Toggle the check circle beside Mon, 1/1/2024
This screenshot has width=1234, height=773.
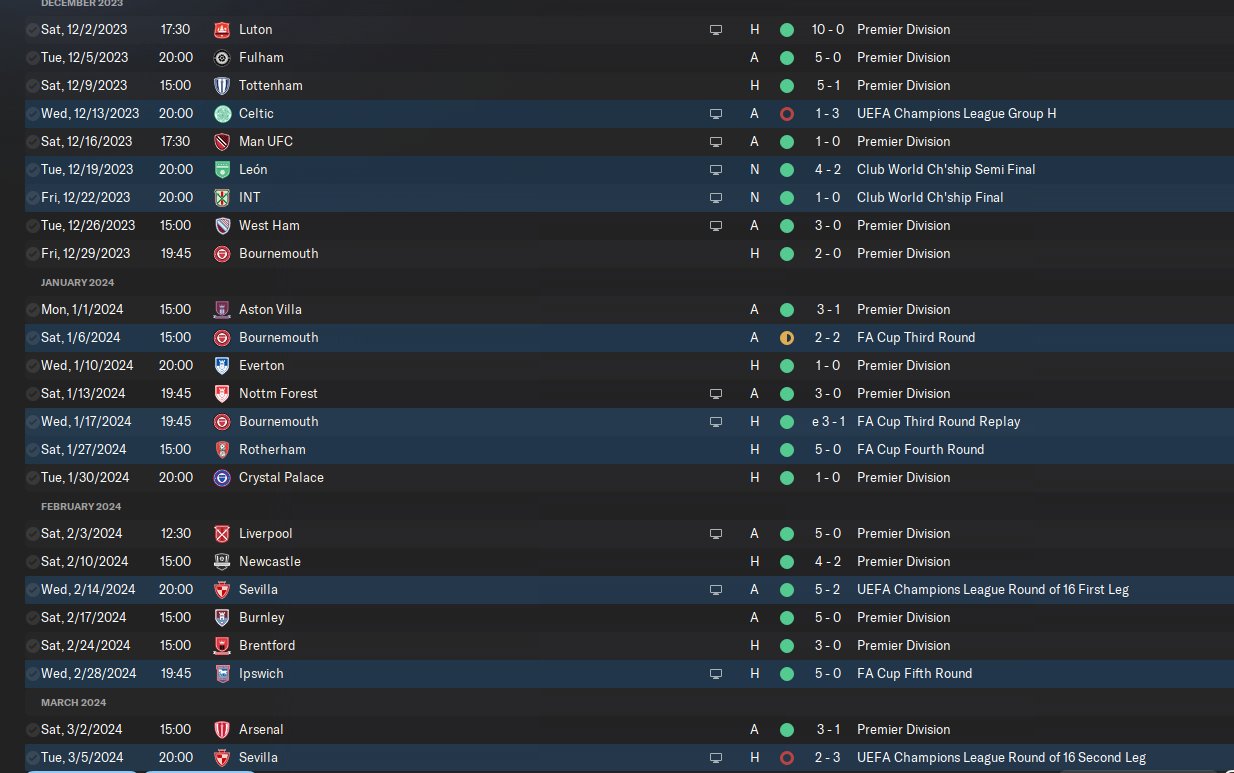(33, 310)
